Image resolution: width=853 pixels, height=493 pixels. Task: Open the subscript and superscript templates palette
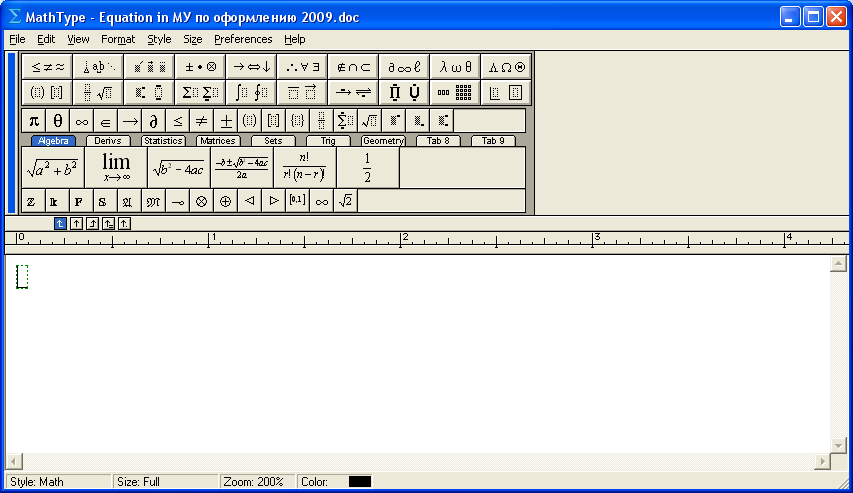pos(150,93)
